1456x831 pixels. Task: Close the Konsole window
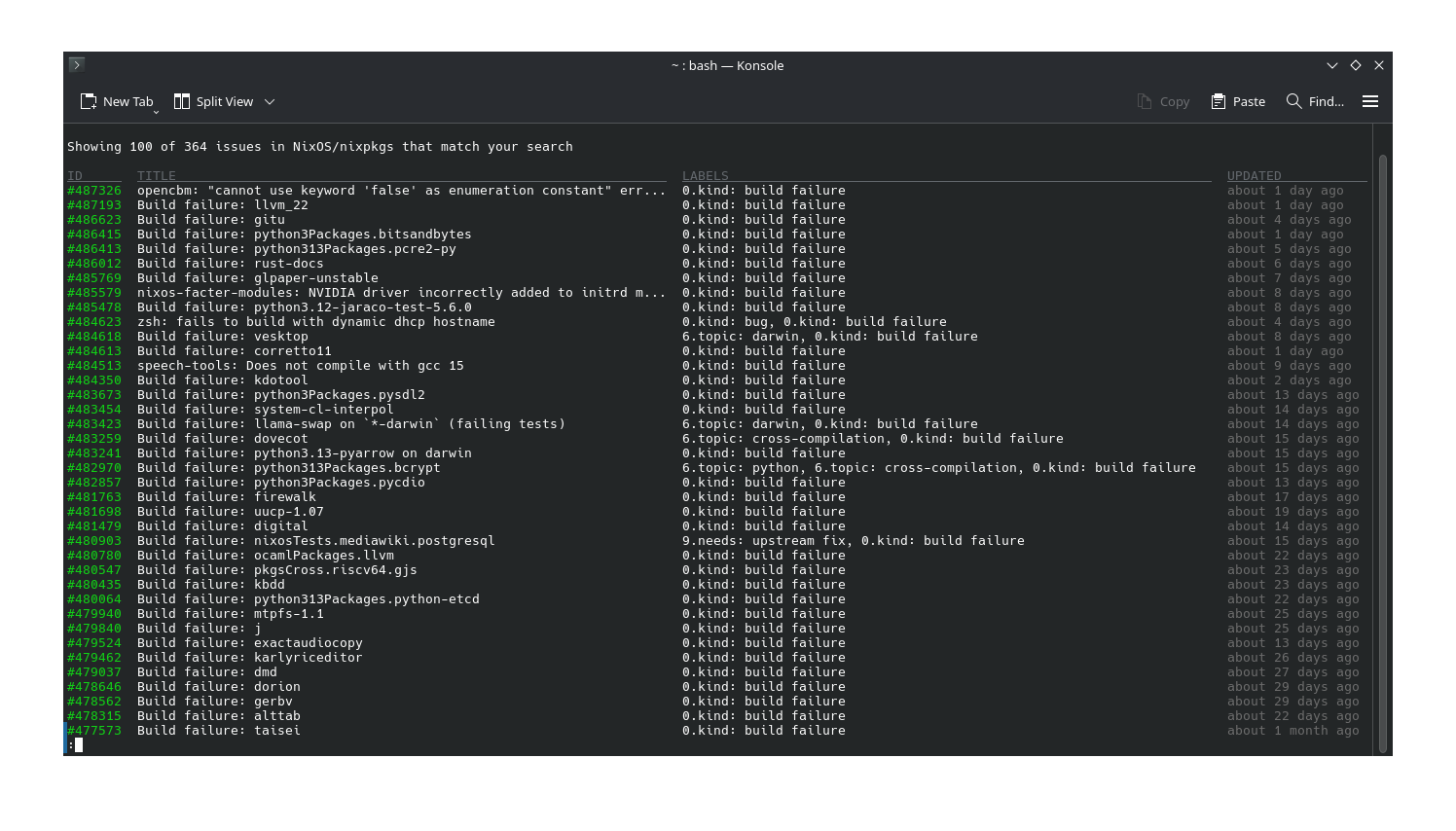[x=1379, y=65]
